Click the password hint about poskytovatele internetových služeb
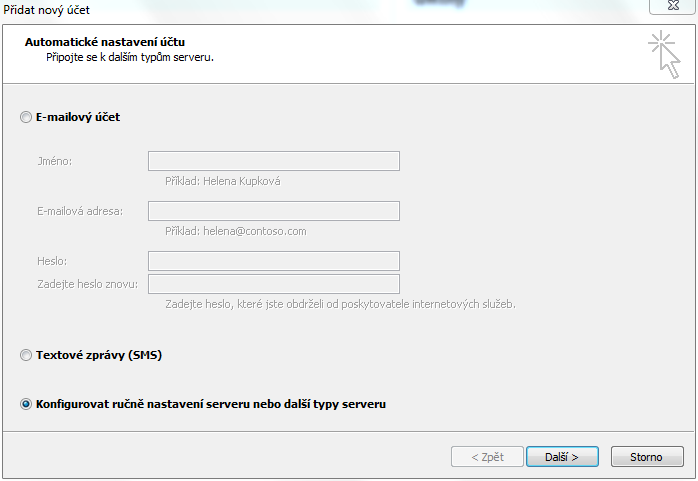This screenshot has width=698, height=481. click(x=340, y=304)
